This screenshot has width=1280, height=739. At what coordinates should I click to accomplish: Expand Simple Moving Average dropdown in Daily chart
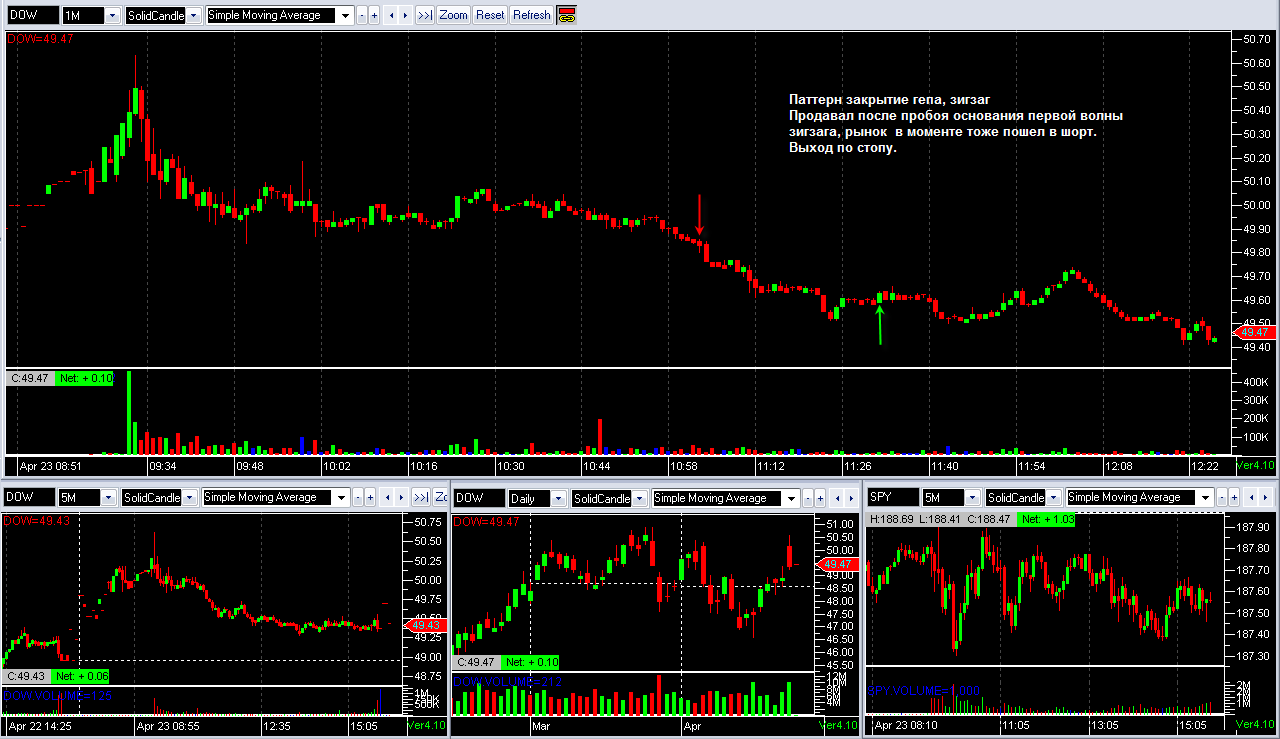click(793, 499)
